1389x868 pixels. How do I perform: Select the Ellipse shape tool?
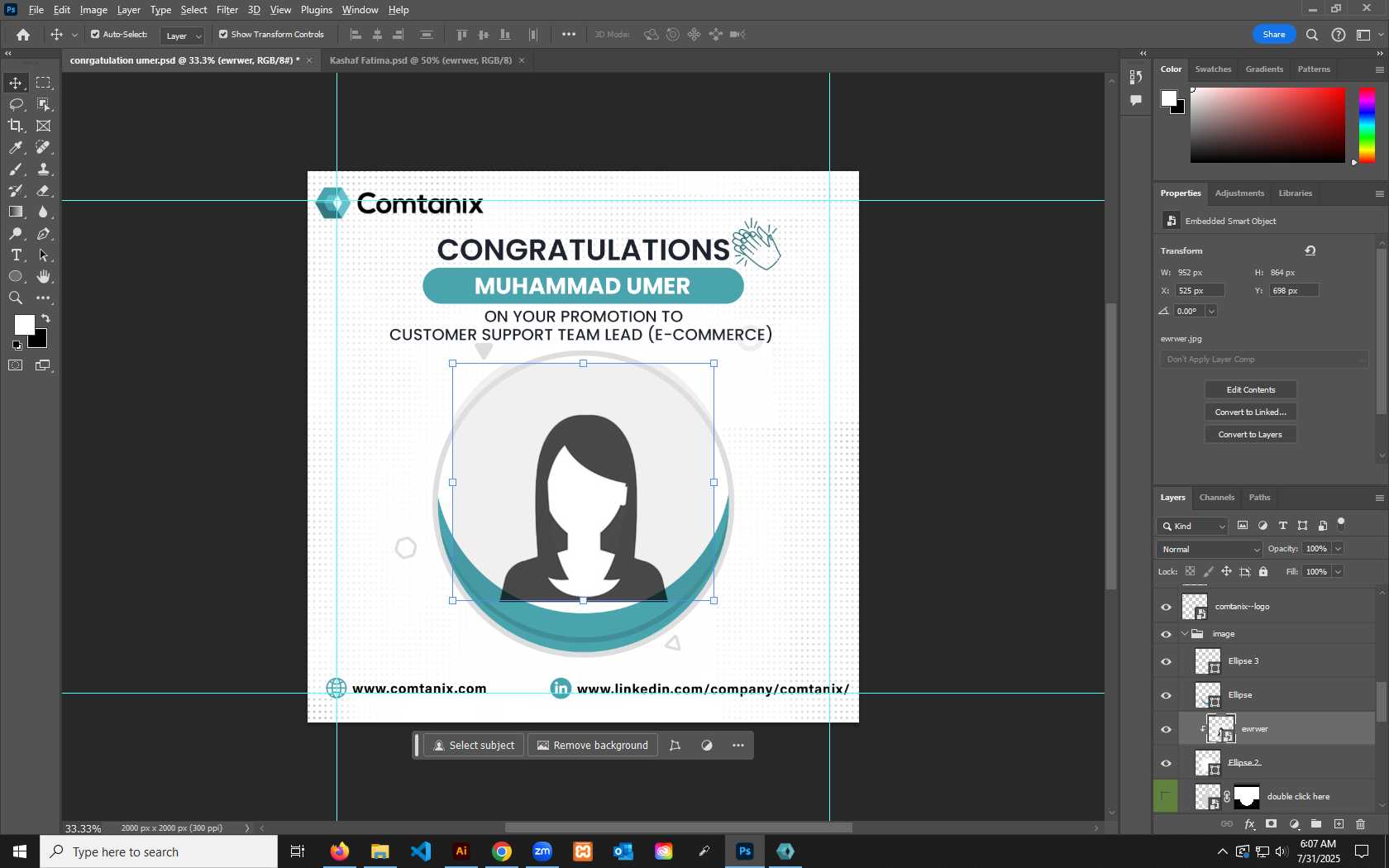16,277
